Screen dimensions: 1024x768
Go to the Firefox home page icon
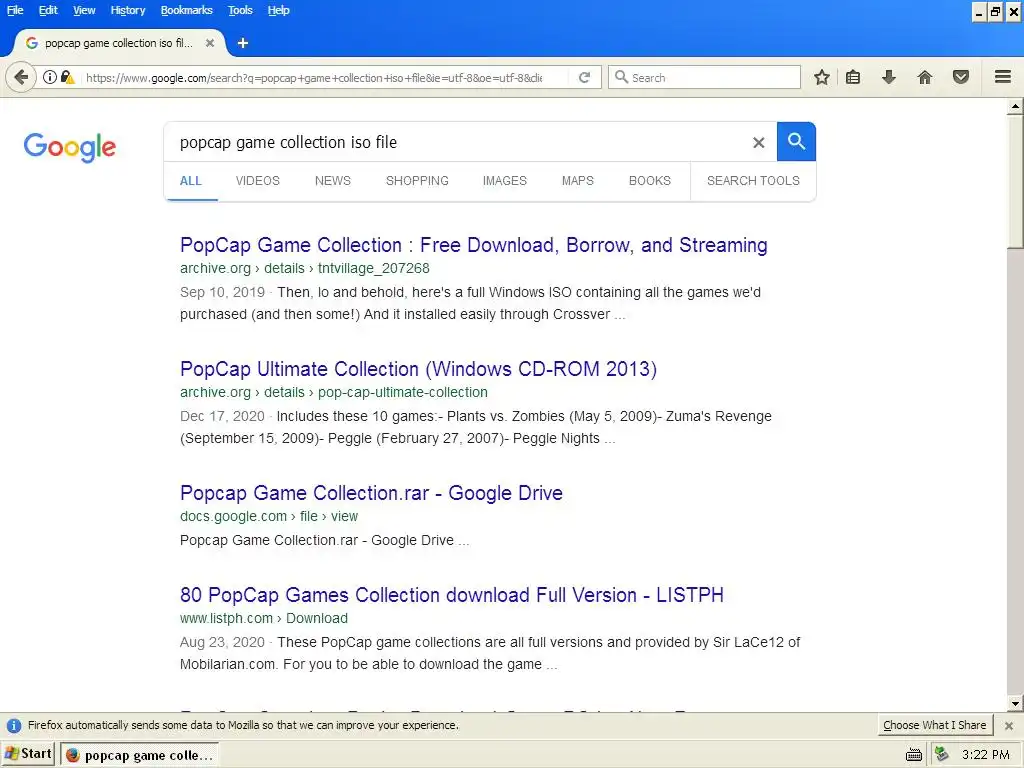click(924, 77)
